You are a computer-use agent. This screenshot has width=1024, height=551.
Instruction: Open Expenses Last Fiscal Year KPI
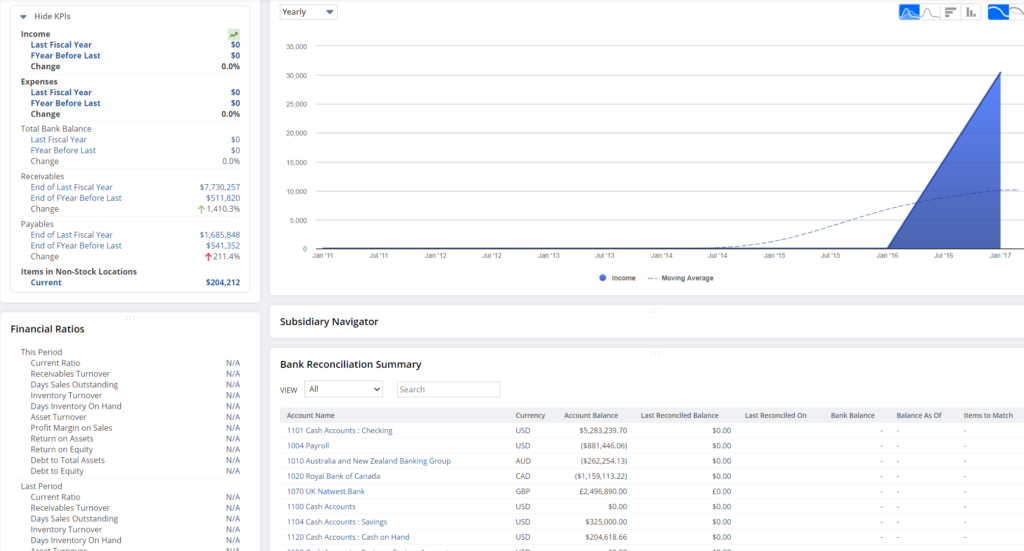(x=61, y=93)
